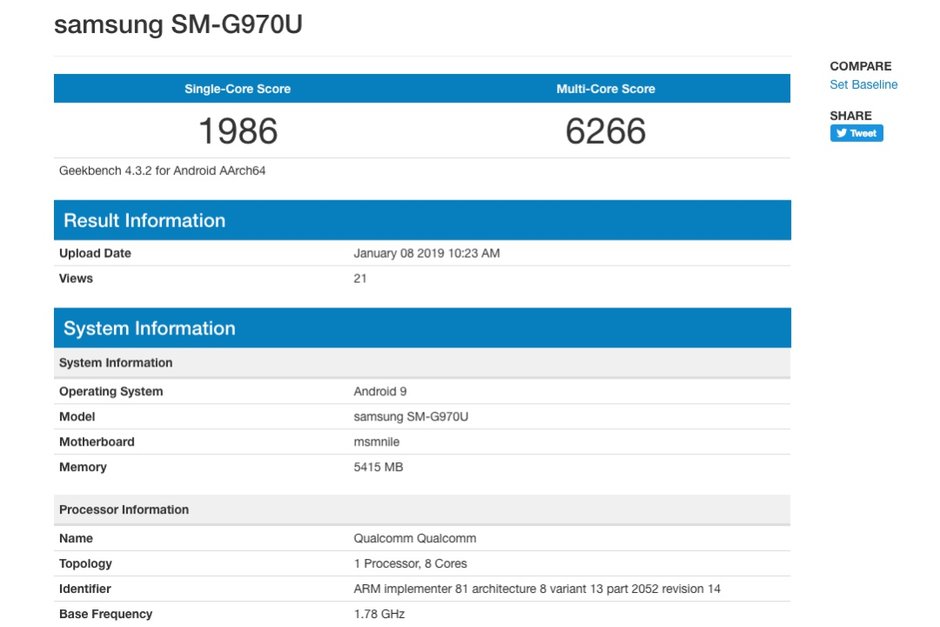Click the Android 9 operating system value
This screenshot has width=940, height=627.
pos(380,392)
